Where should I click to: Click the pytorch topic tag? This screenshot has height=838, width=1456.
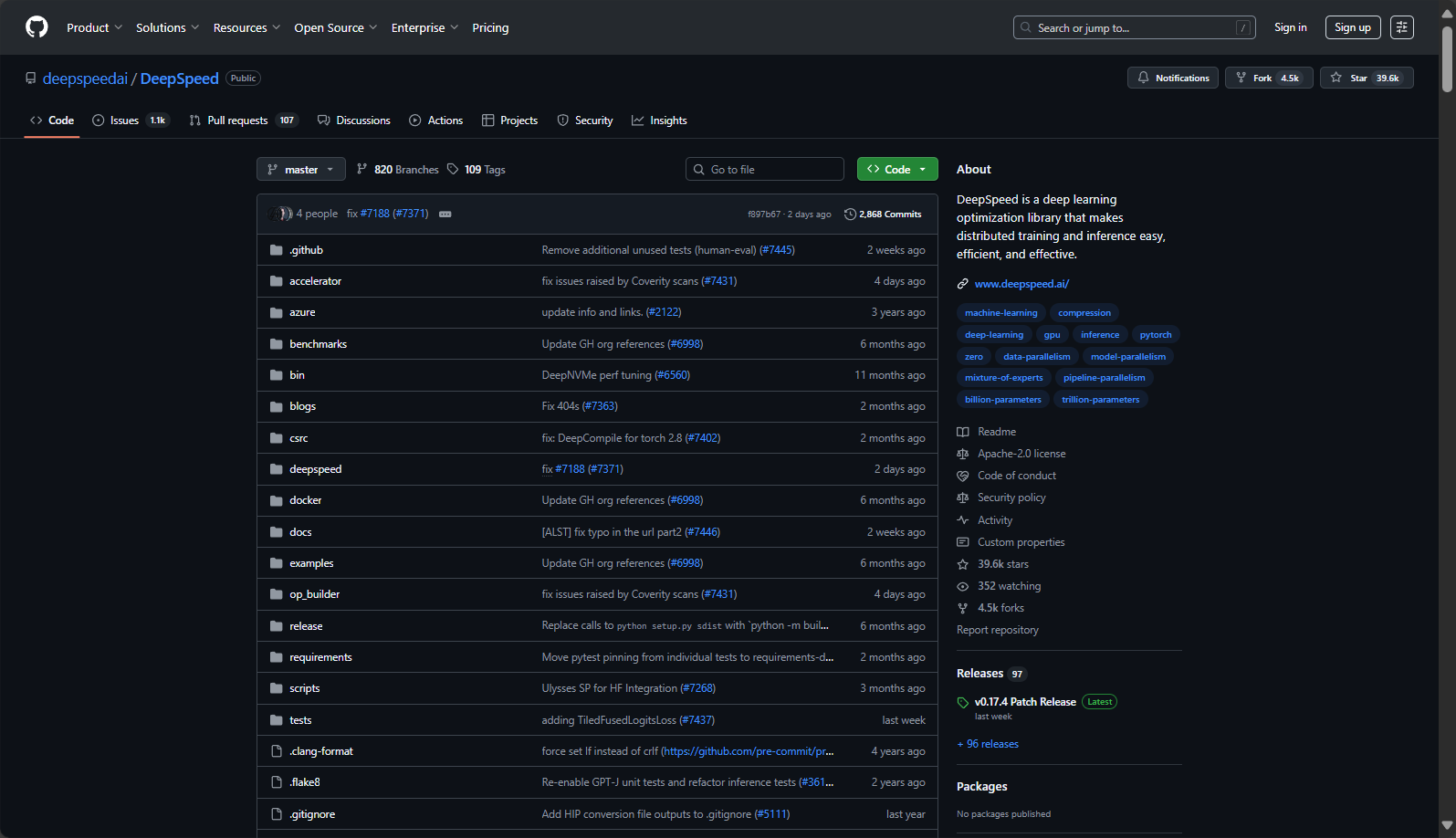[x=1156, y=335]
